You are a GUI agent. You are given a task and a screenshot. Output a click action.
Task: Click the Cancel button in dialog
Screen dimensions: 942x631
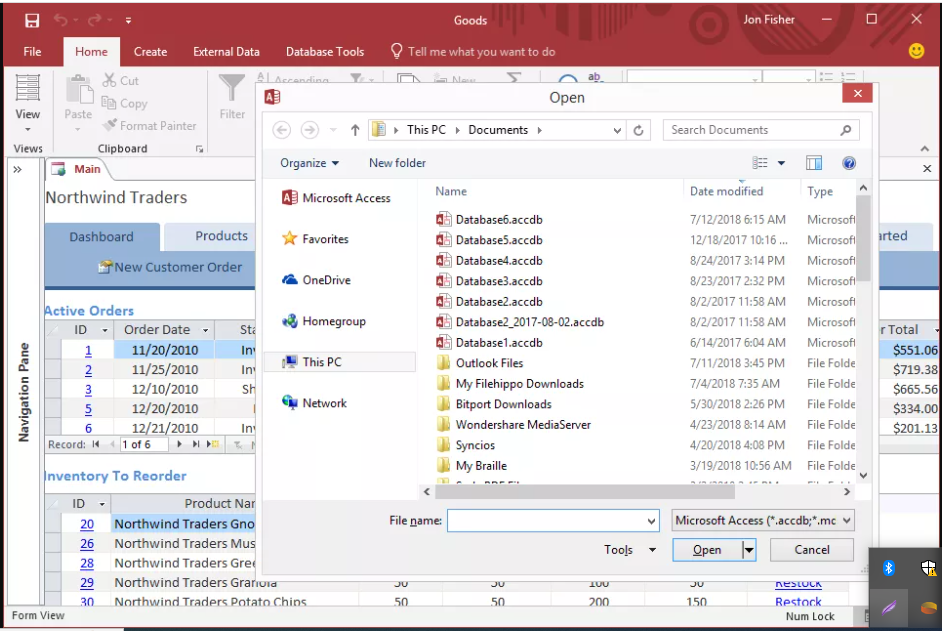(812, 550)
